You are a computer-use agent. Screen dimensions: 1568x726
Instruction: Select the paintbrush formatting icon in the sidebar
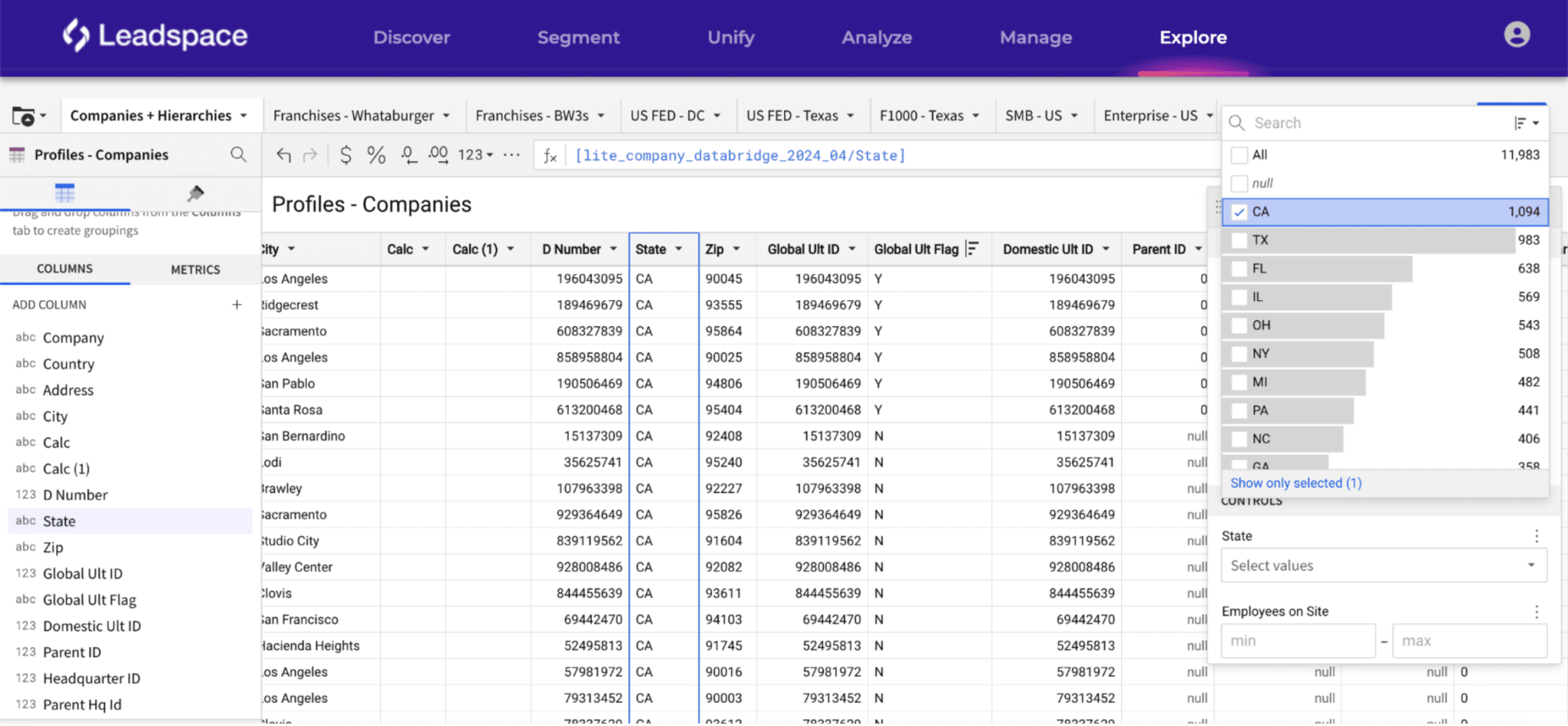pyautogui.click(x=195, y=193)
